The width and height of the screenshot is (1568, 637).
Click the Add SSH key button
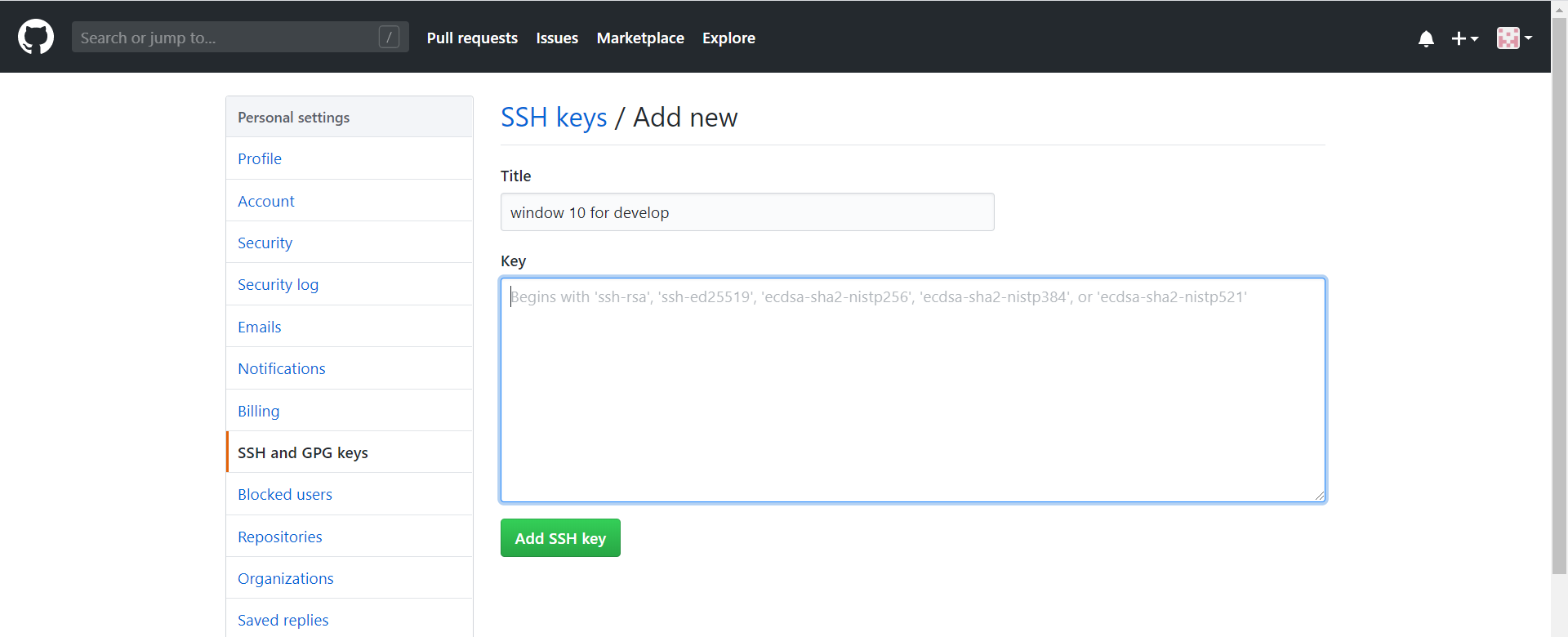pos(560,538)
